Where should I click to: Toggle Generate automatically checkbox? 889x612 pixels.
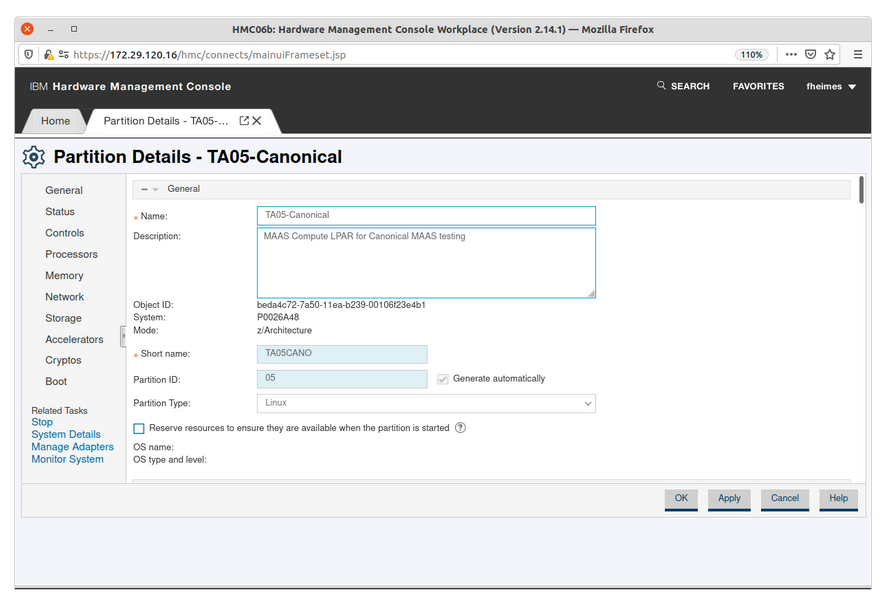pos(443,379)
